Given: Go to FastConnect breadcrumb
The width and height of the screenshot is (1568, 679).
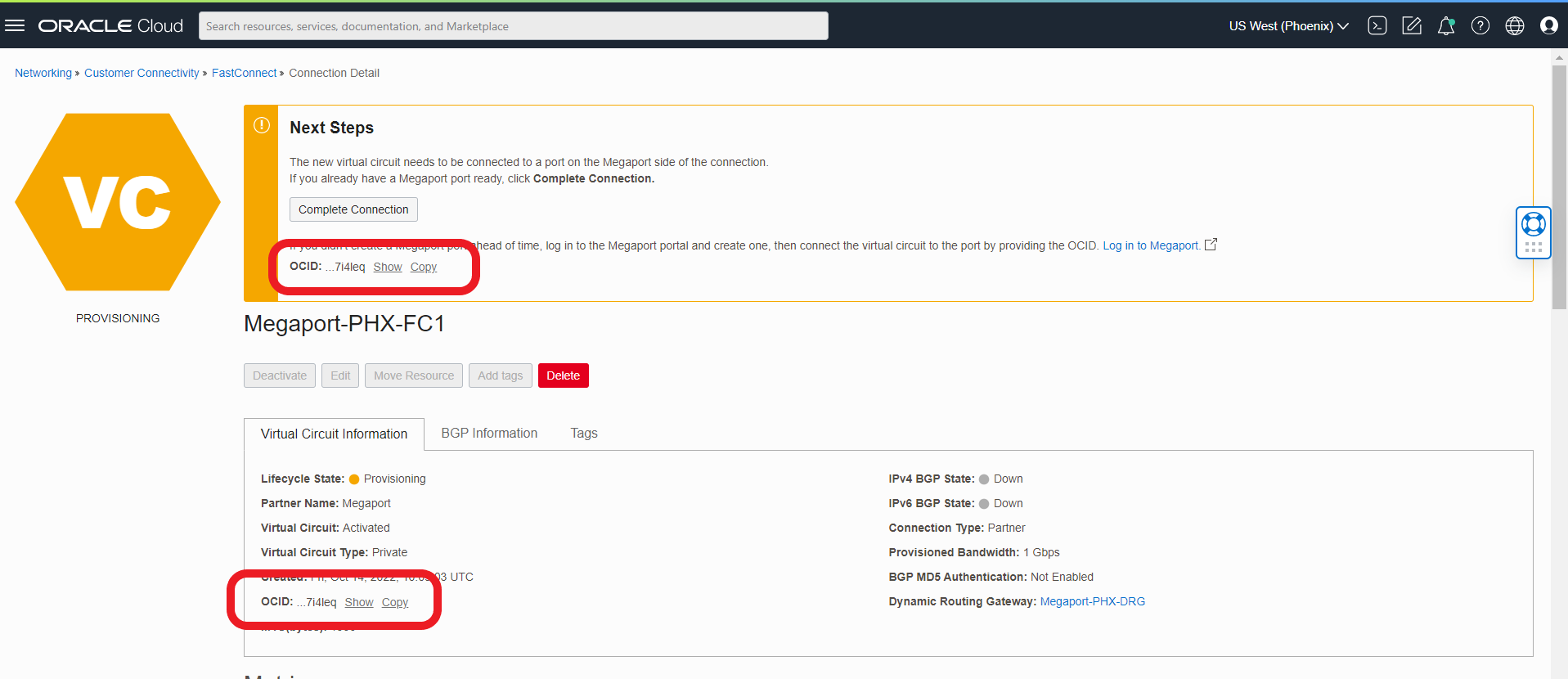Looking at the screenshot, I should click(x=244, y=73).
